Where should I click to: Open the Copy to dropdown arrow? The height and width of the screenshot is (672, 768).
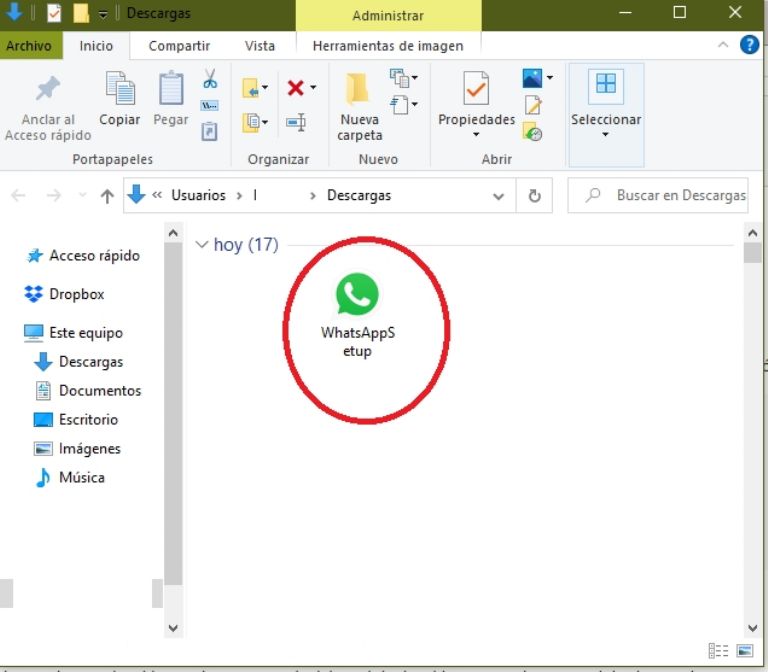[x=265, y=122]
